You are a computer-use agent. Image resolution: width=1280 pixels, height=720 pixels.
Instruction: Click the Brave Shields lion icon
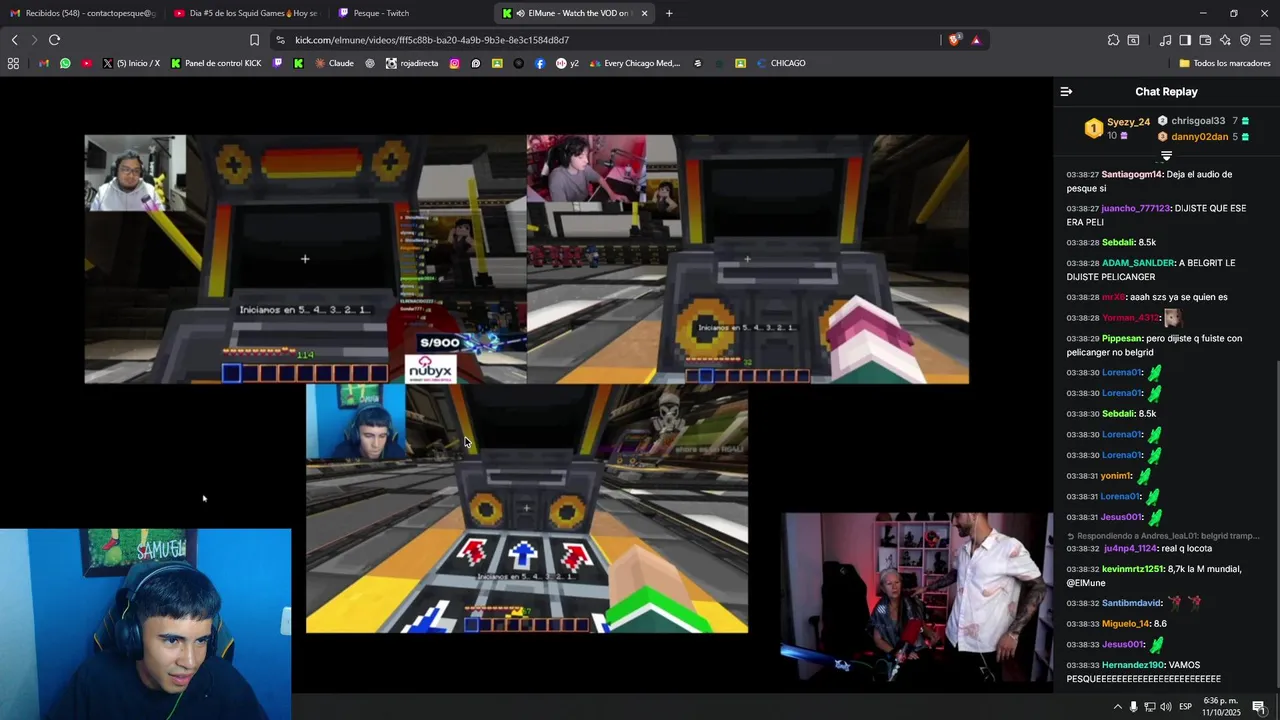click(954, 40)
